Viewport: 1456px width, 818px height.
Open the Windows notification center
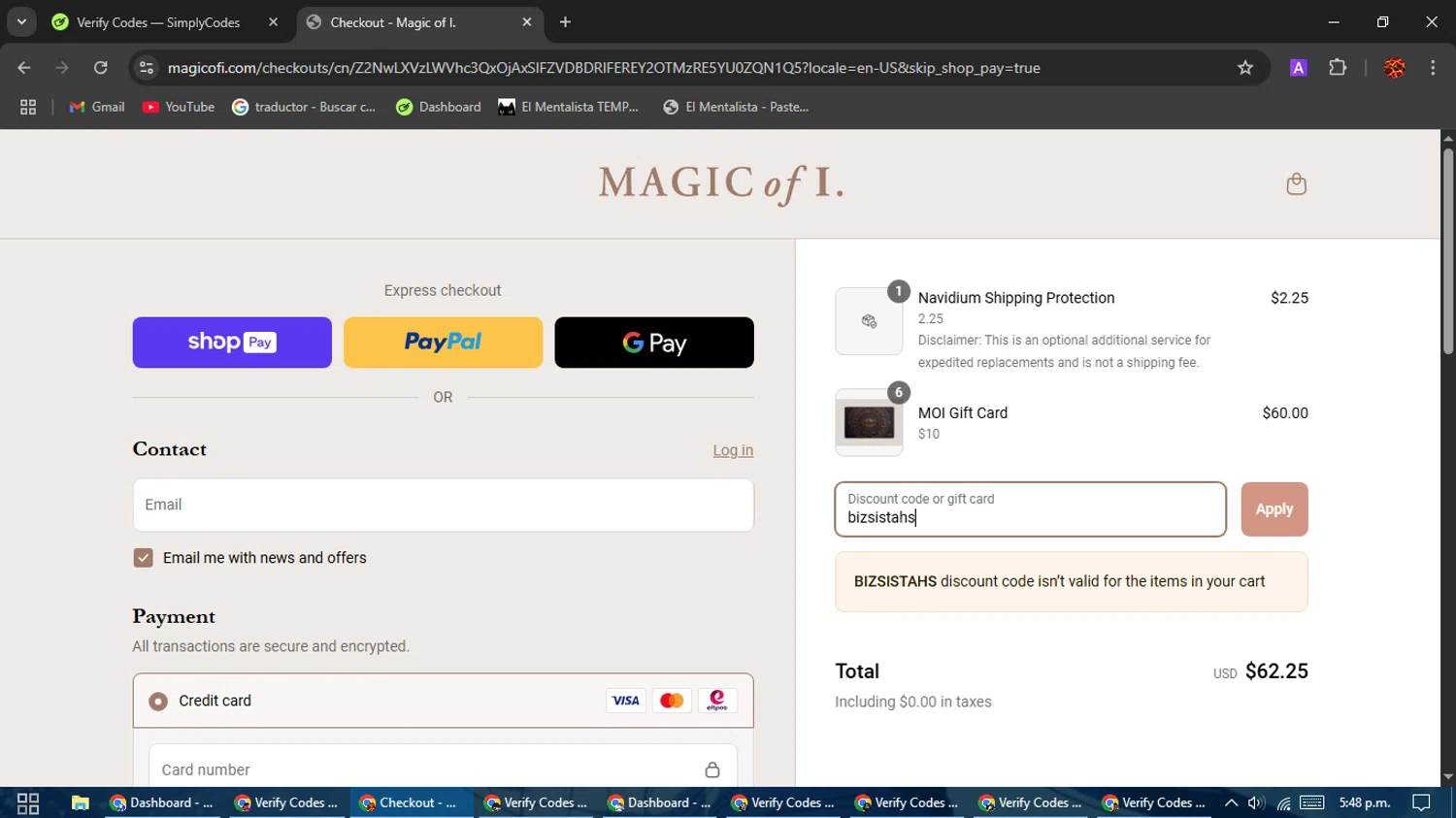click(1422, 802)
